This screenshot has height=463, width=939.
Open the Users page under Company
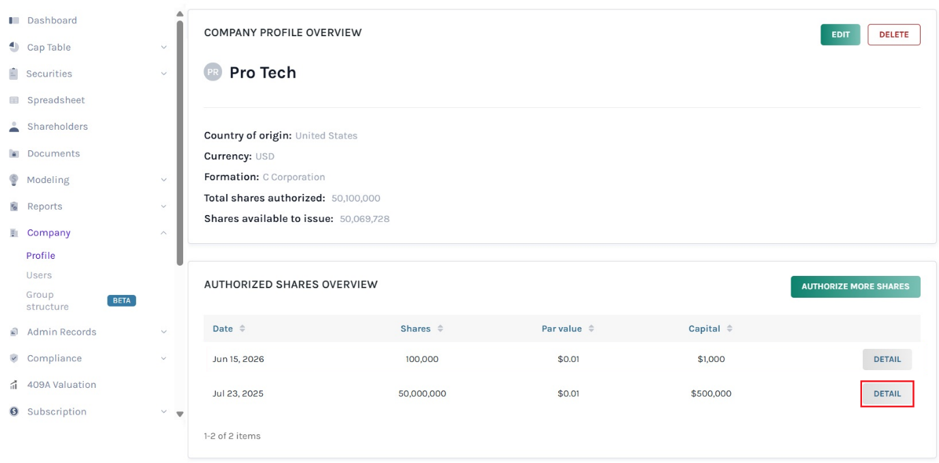[x=39, y=275]
